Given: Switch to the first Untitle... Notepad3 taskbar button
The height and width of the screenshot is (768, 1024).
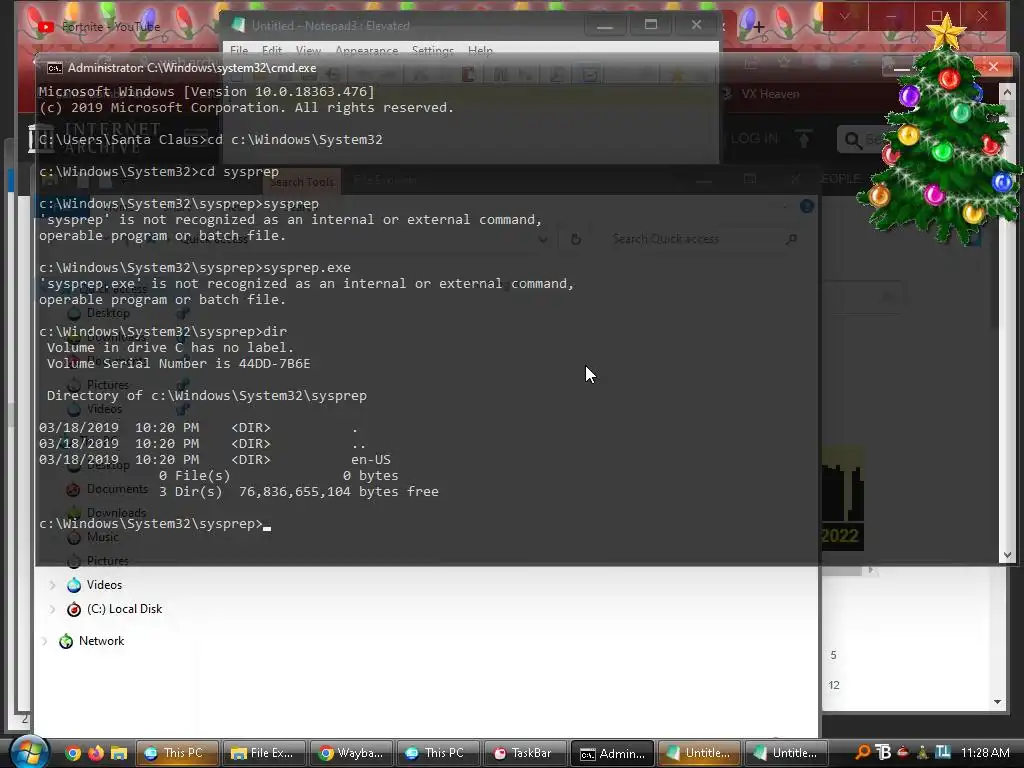Looking at the screenshot, I should click(699, 753).
